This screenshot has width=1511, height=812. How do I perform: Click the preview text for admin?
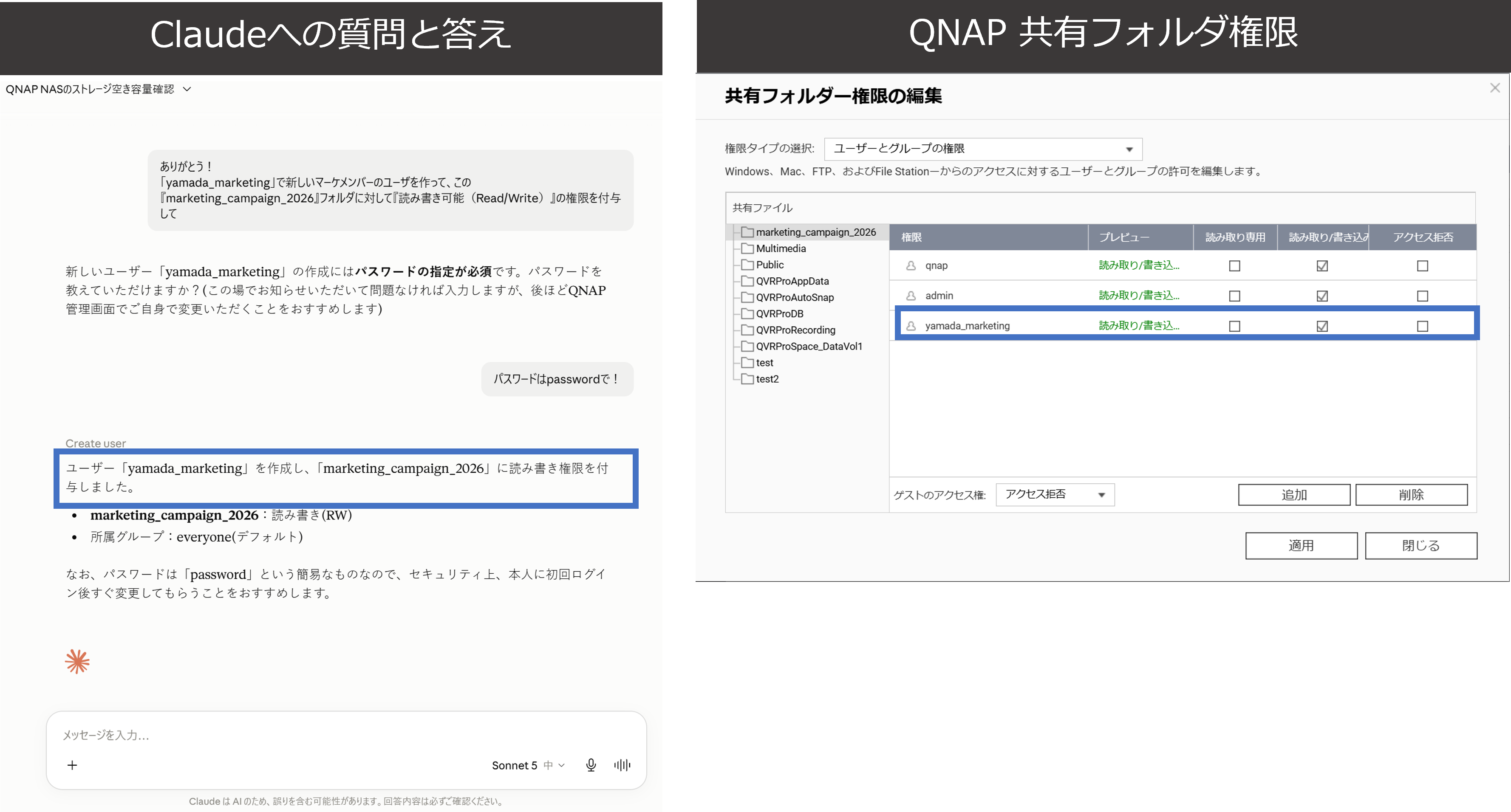coord(1138,296)
